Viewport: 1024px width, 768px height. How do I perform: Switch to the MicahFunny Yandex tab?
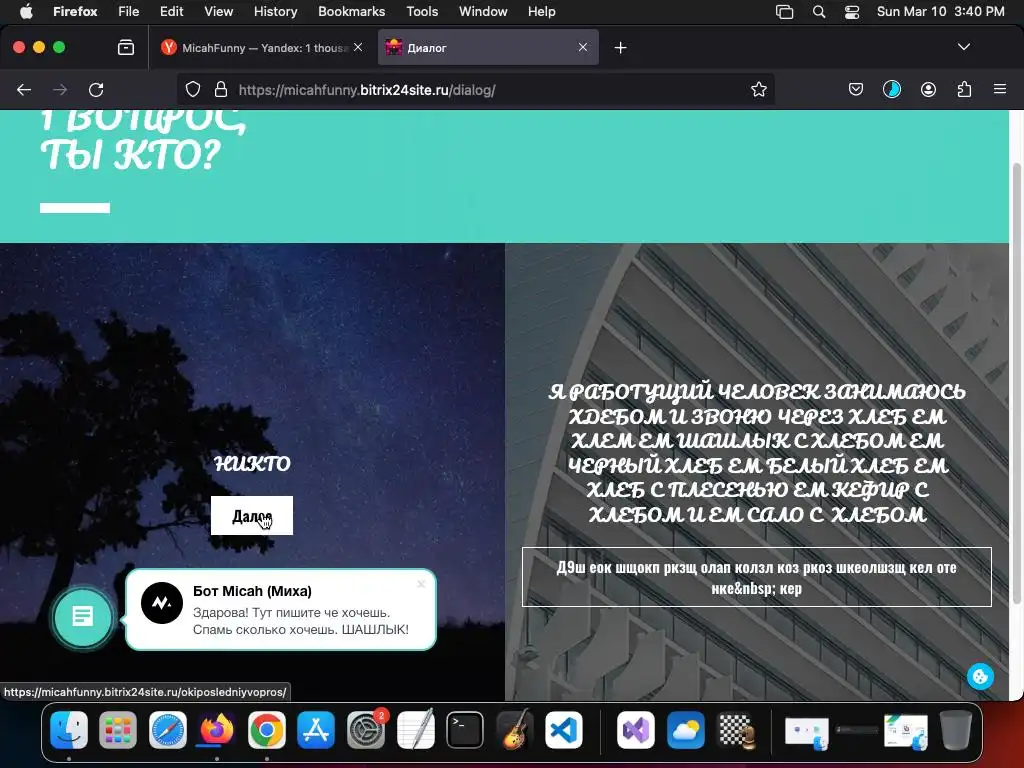point(263,47)
